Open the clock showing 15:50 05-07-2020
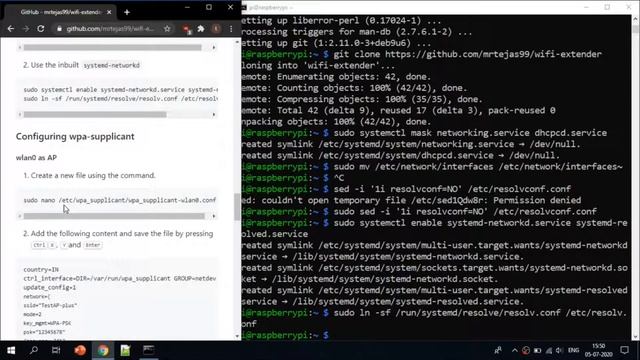640x360 pixels. point(598,350)
